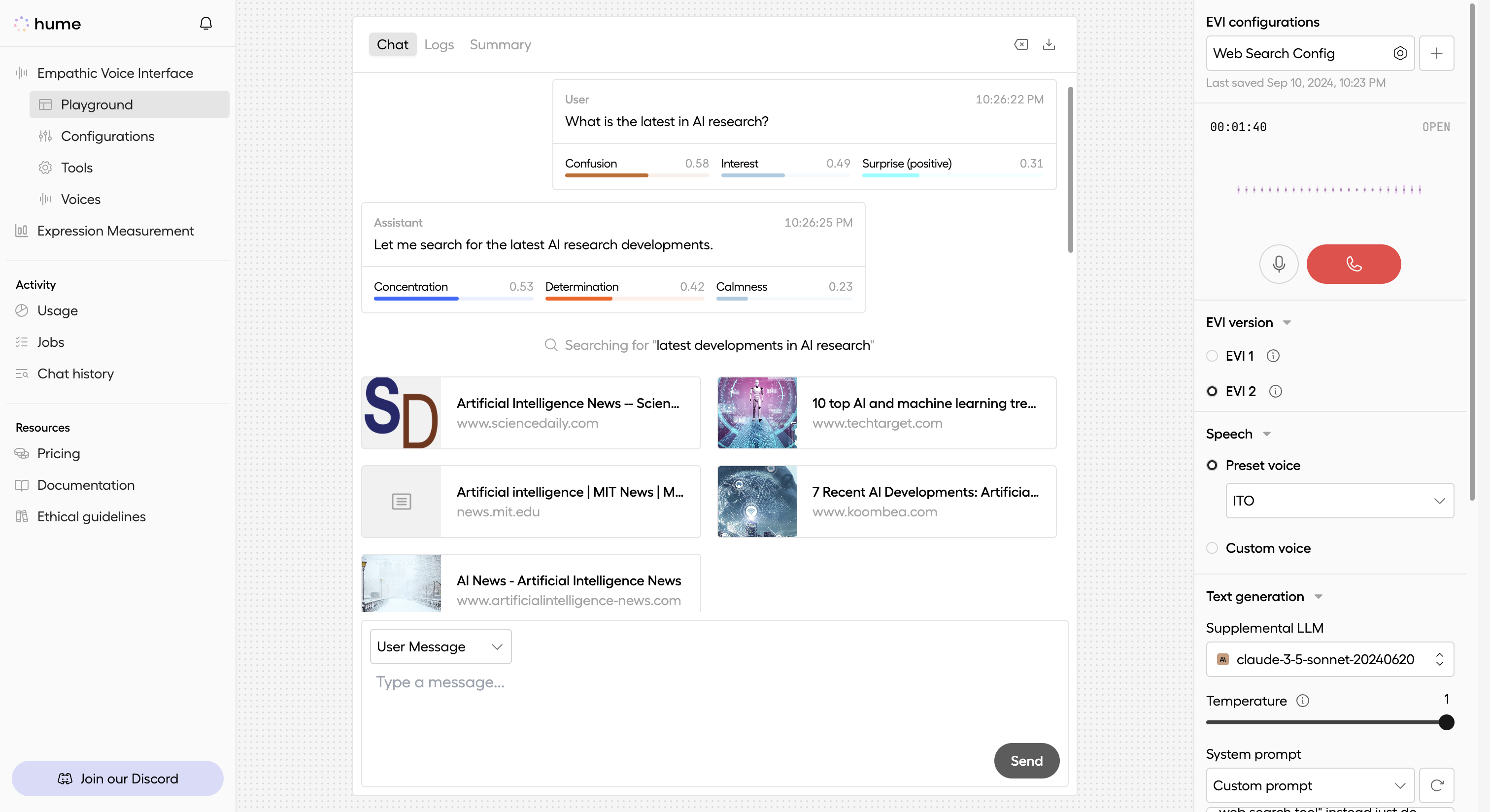This screenshot has height=812, width=1490.
Task: Select the EVI 1 version
Action: pyautogui.click(x=1213, y=356)
